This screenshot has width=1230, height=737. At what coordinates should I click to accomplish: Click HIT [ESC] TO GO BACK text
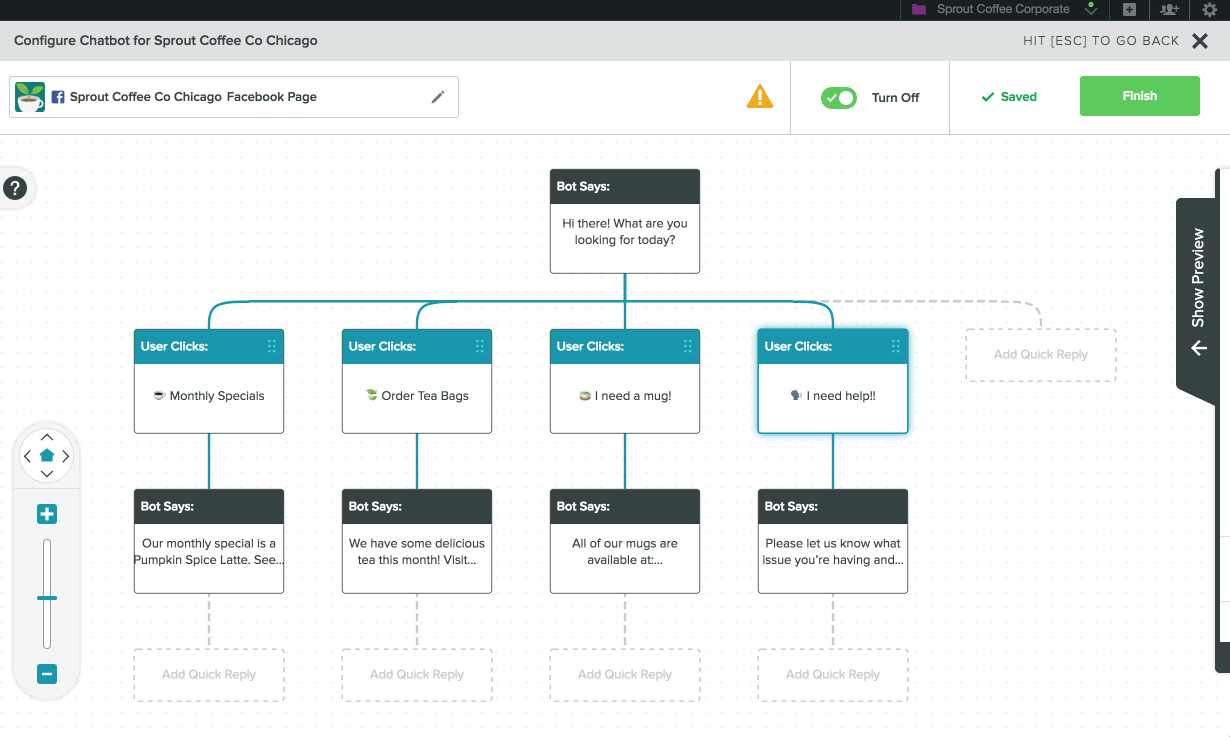click(1101, 41)
